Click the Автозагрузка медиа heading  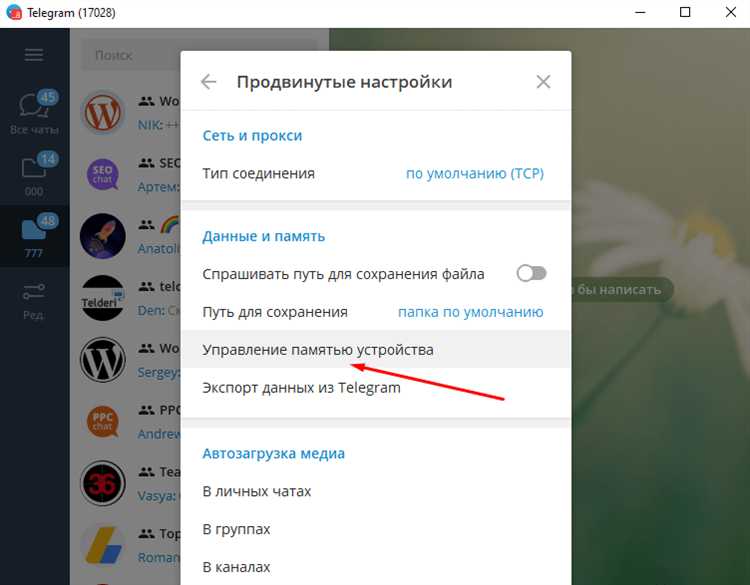coord(274,453)
